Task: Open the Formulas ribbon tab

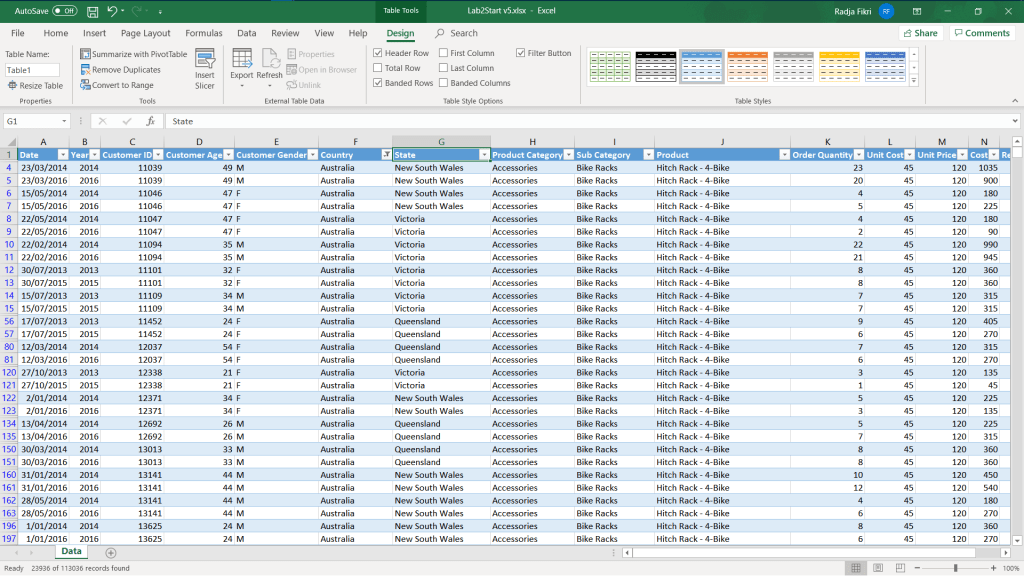Action: [x=204, y=33]
